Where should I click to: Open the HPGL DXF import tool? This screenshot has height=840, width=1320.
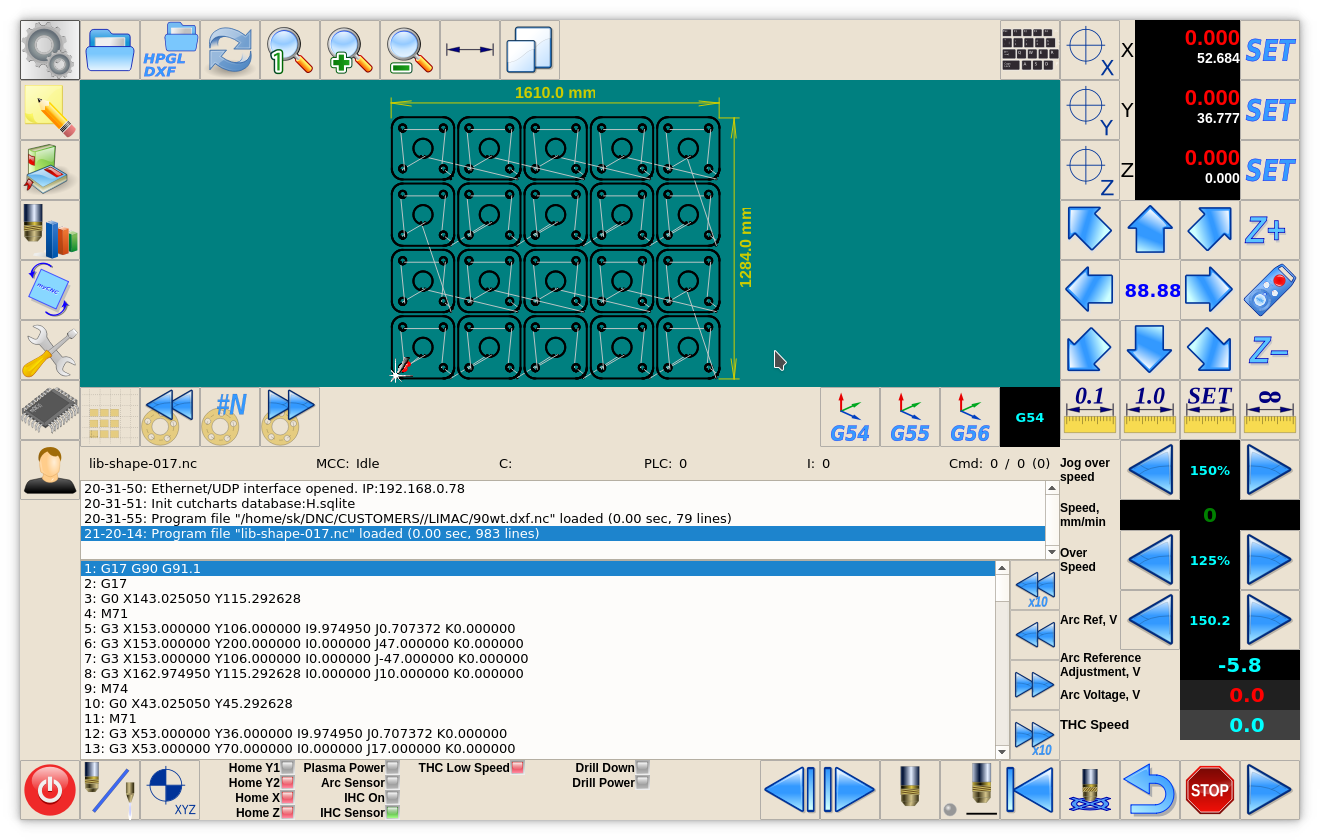(169, 50)
